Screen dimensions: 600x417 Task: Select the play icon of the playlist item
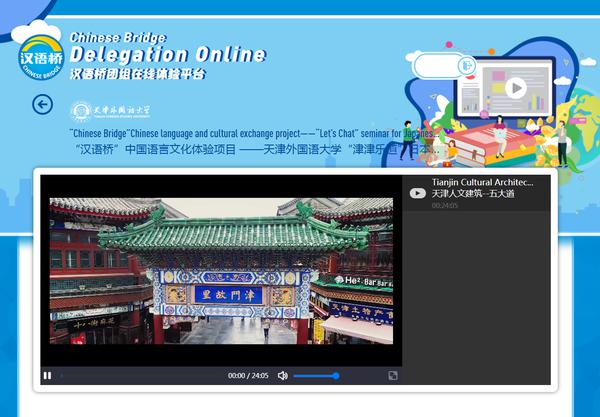tap(417, 193)
